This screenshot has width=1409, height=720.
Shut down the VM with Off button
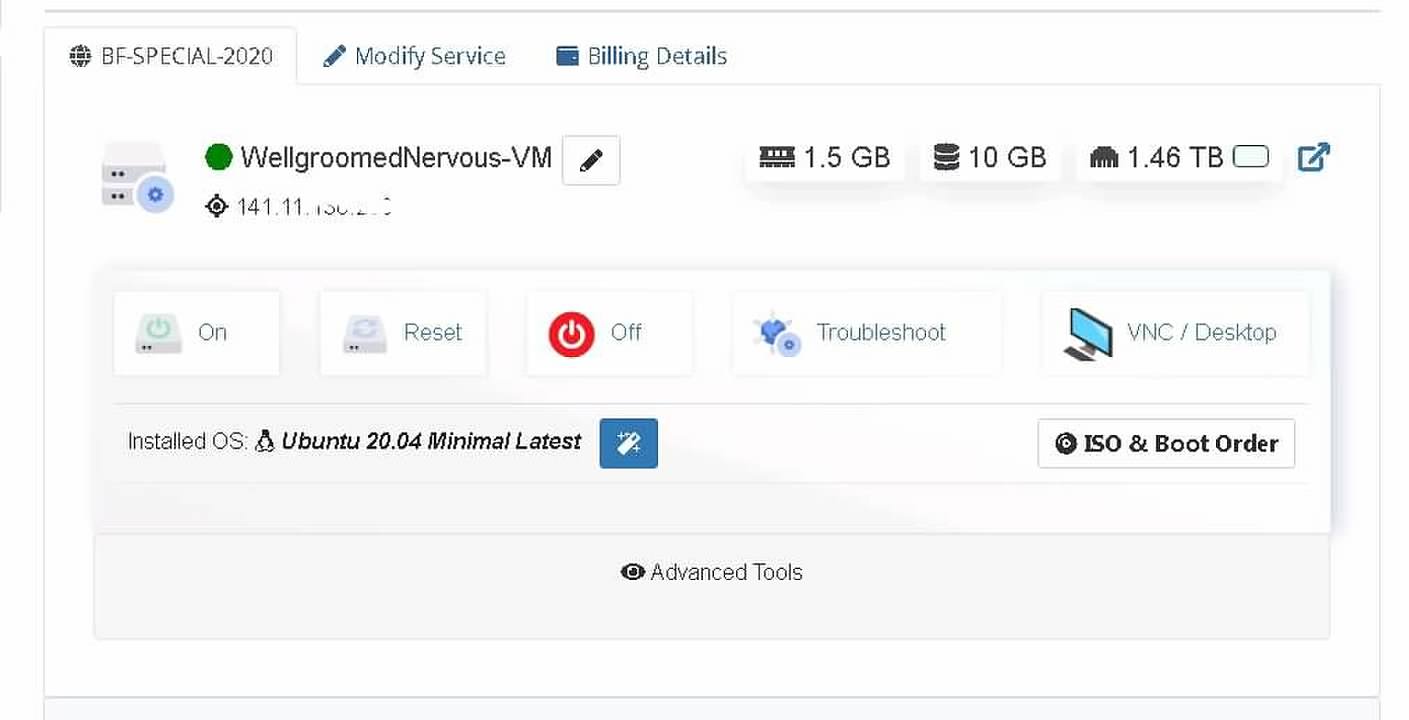(608, 333)
